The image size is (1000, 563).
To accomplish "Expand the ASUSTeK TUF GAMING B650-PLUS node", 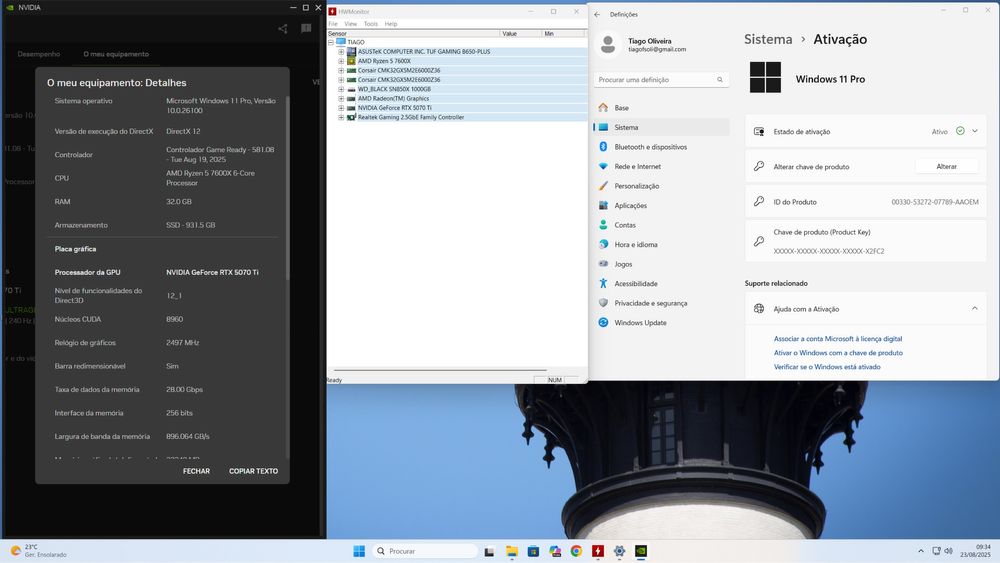I will (341, 52).
